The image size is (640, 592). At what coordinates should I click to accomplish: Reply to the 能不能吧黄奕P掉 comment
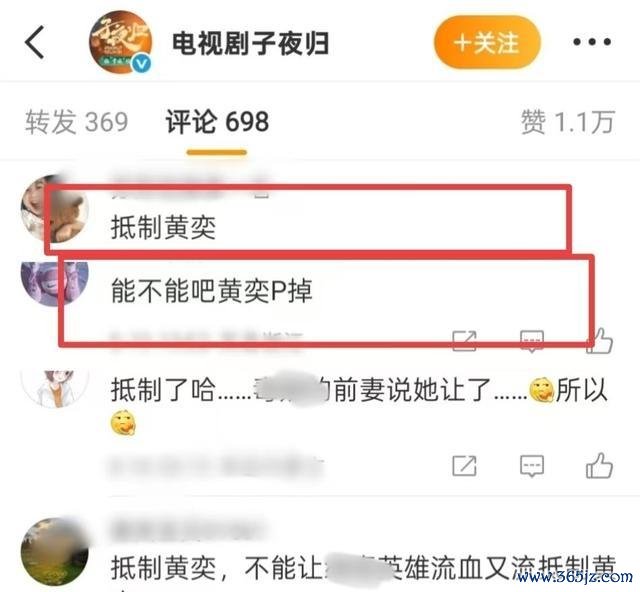[532, 341]
